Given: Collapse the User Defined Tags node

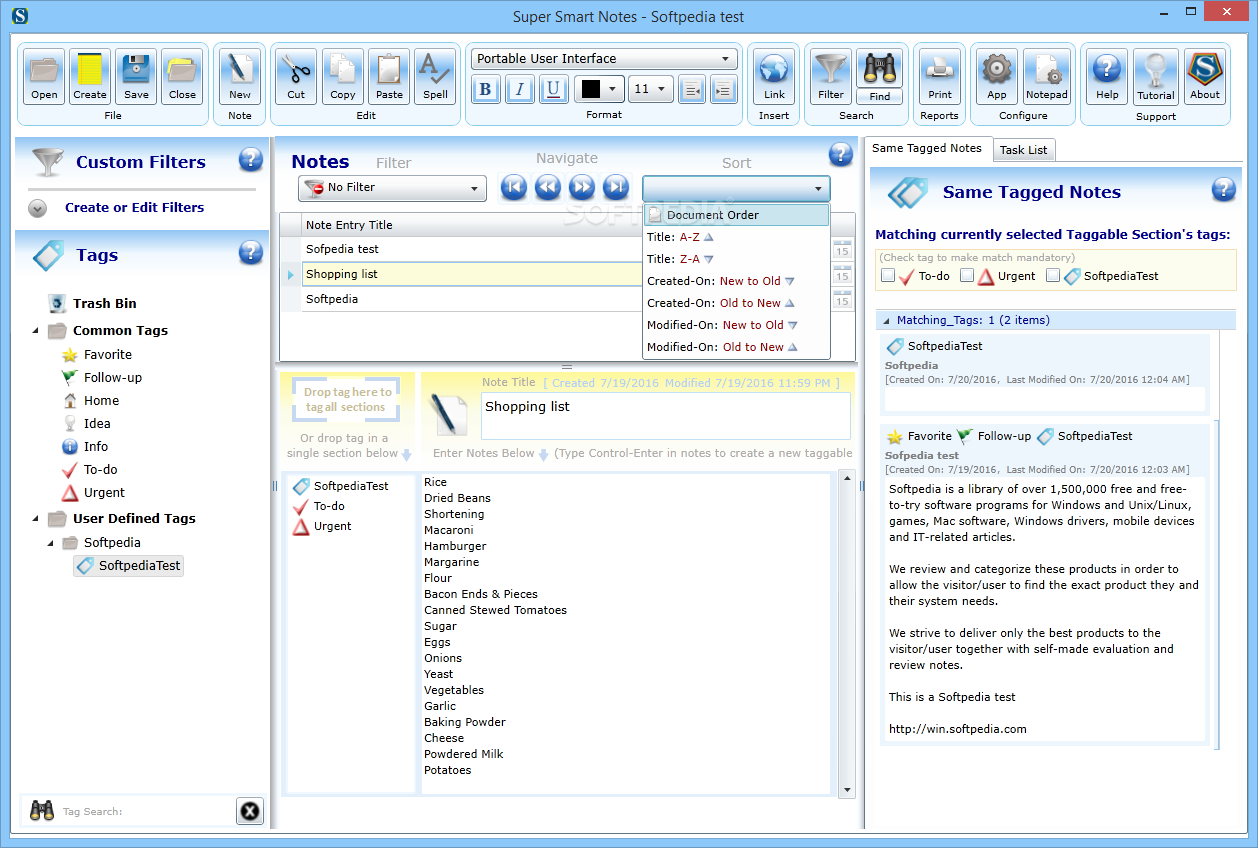Looking at the screenshot, I should (36, 519).
